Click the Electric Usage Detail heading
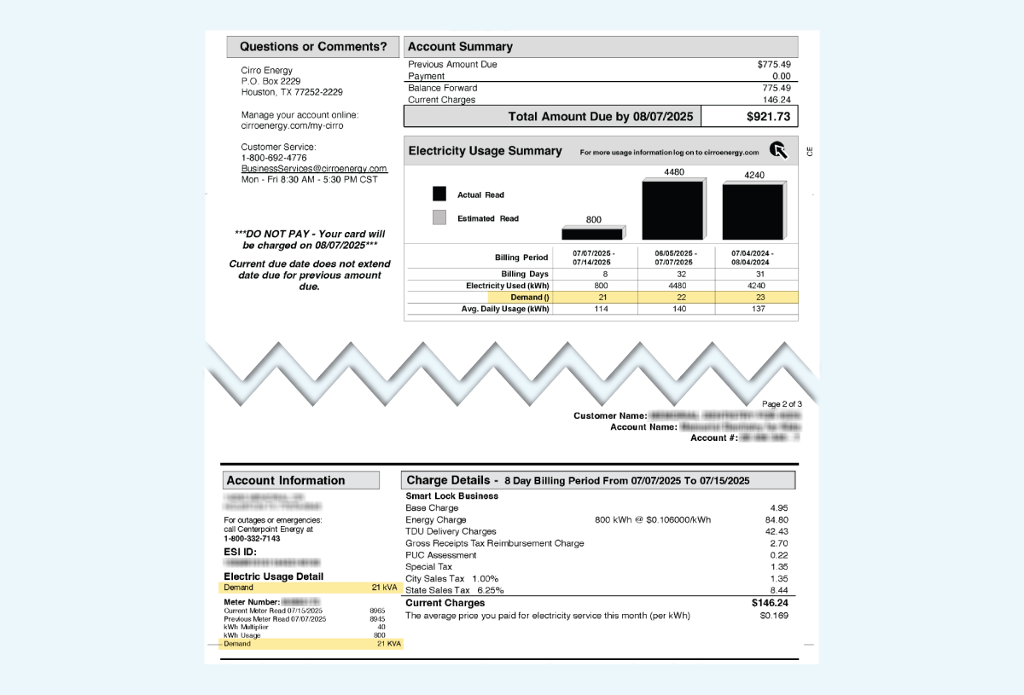This screenshot has width=1024, height=695. coord(273,577)
